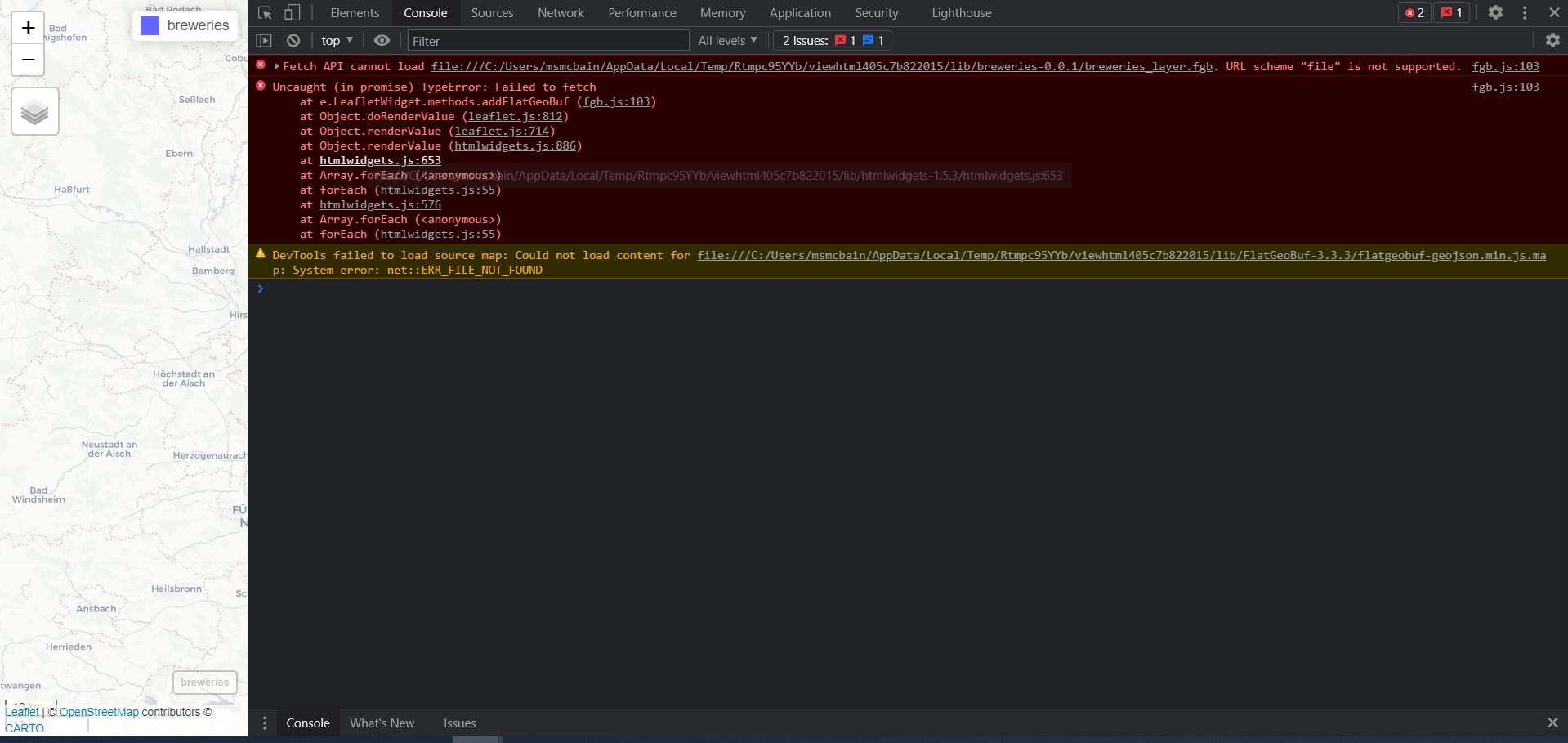Expand the Fetch API error message
This screenshot has height=743, width=1568.
point(277,66)
